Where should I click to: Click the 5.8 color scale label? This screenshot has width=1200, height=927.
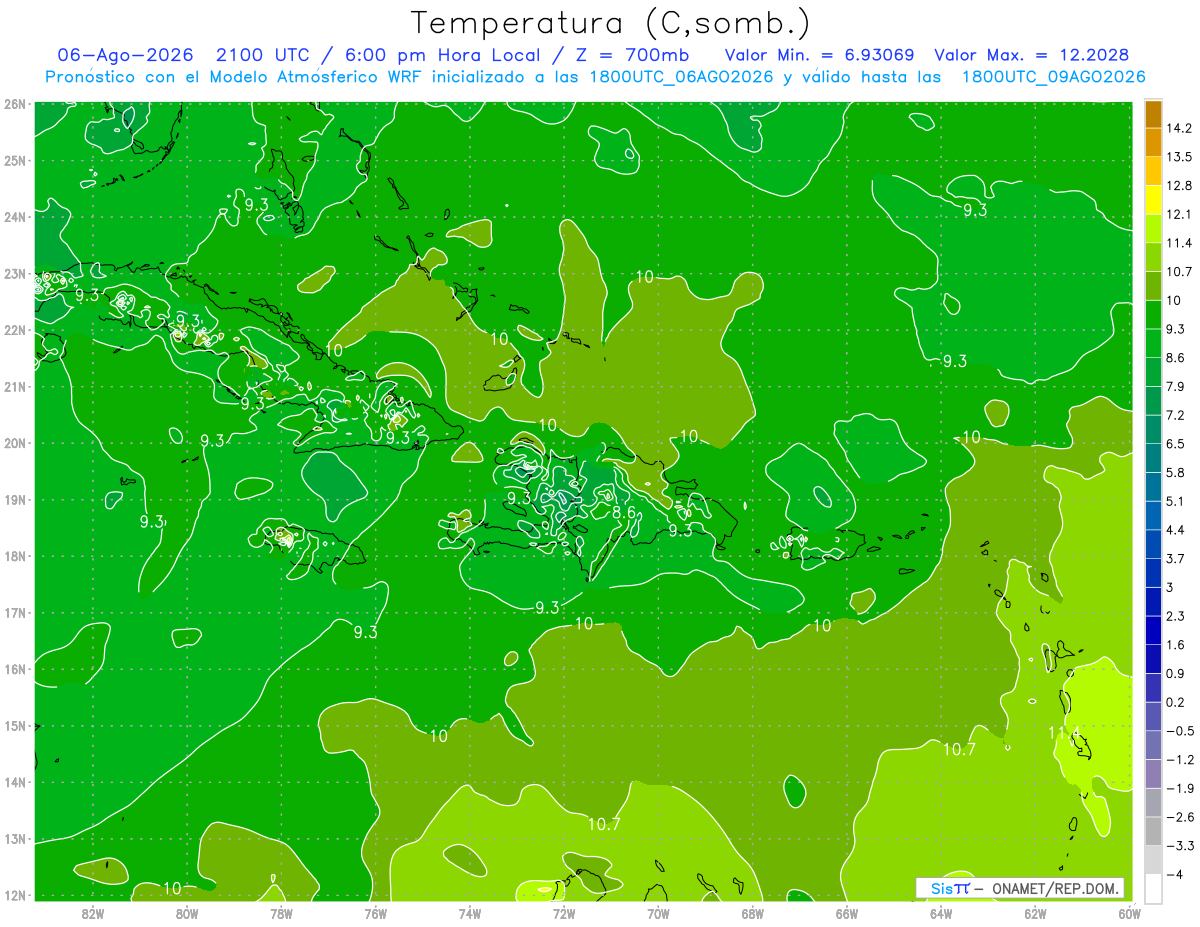point(1176,472)
